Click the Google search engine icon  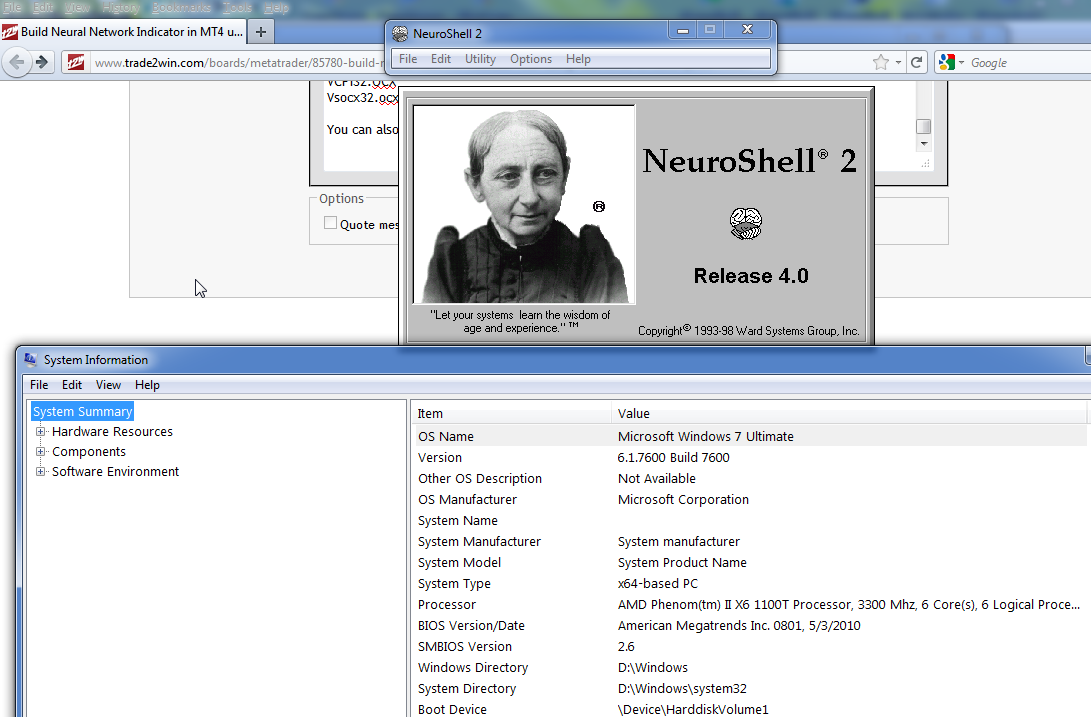[x=947, y=63]
